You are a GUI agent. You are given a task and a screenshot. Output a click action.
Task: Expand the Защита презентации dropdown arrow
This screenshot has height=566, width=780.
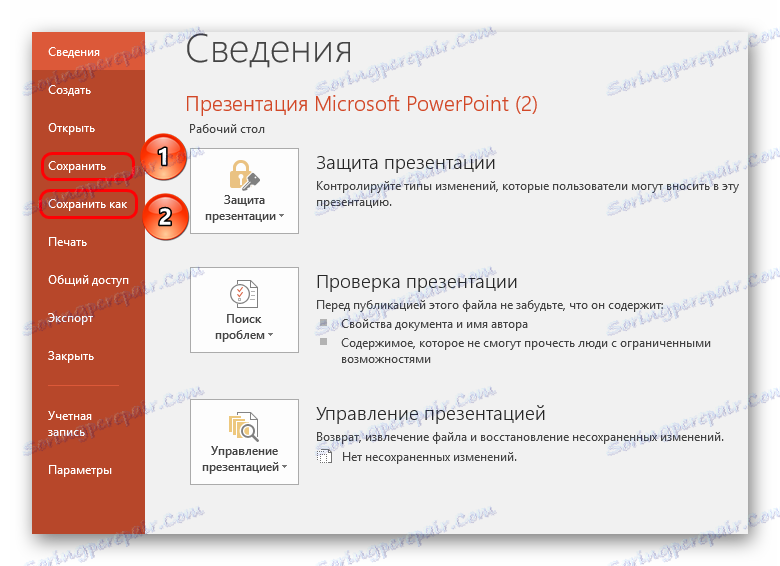[282, 216]
